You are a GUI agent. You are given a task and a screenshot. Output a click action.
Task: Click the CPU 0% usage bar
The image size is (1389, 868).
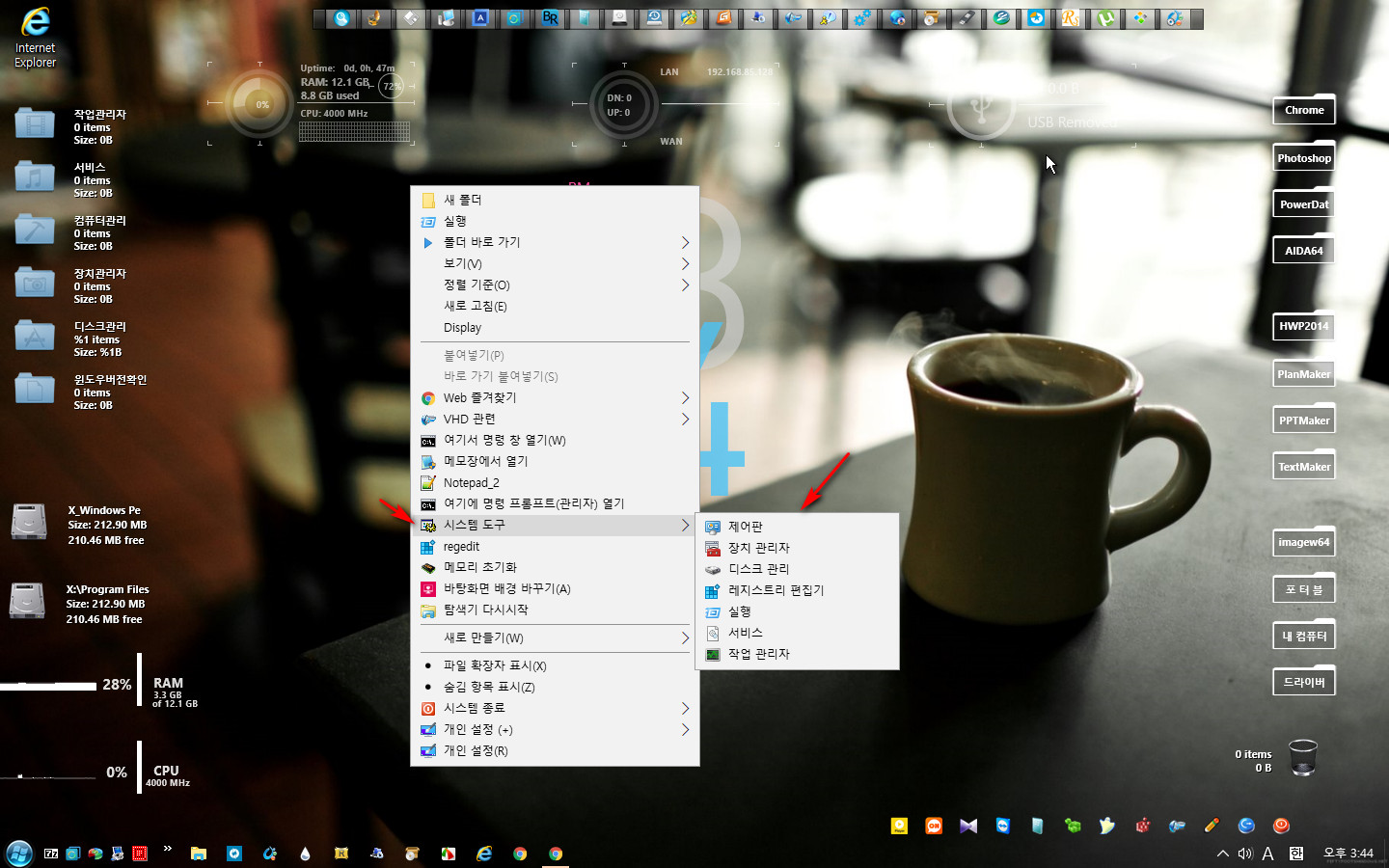coord(48,775)
